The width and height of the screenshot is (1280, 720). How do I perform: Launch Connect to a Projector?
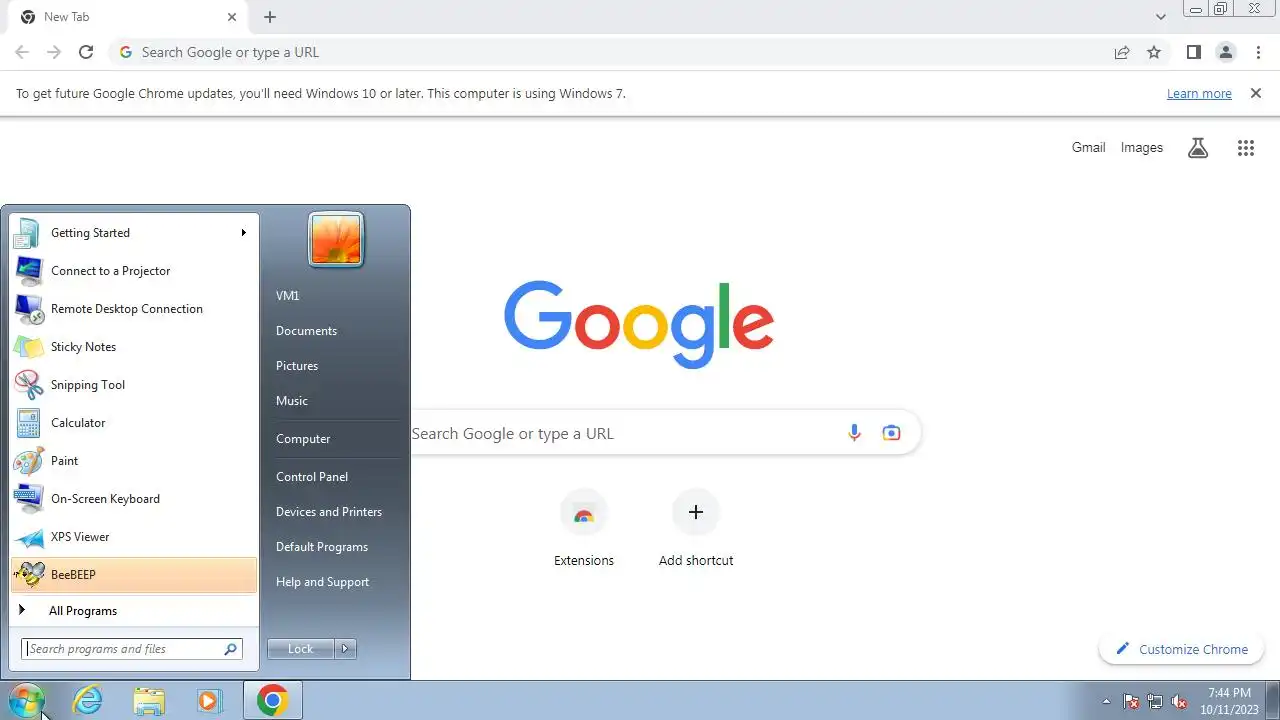pos(134,271)
